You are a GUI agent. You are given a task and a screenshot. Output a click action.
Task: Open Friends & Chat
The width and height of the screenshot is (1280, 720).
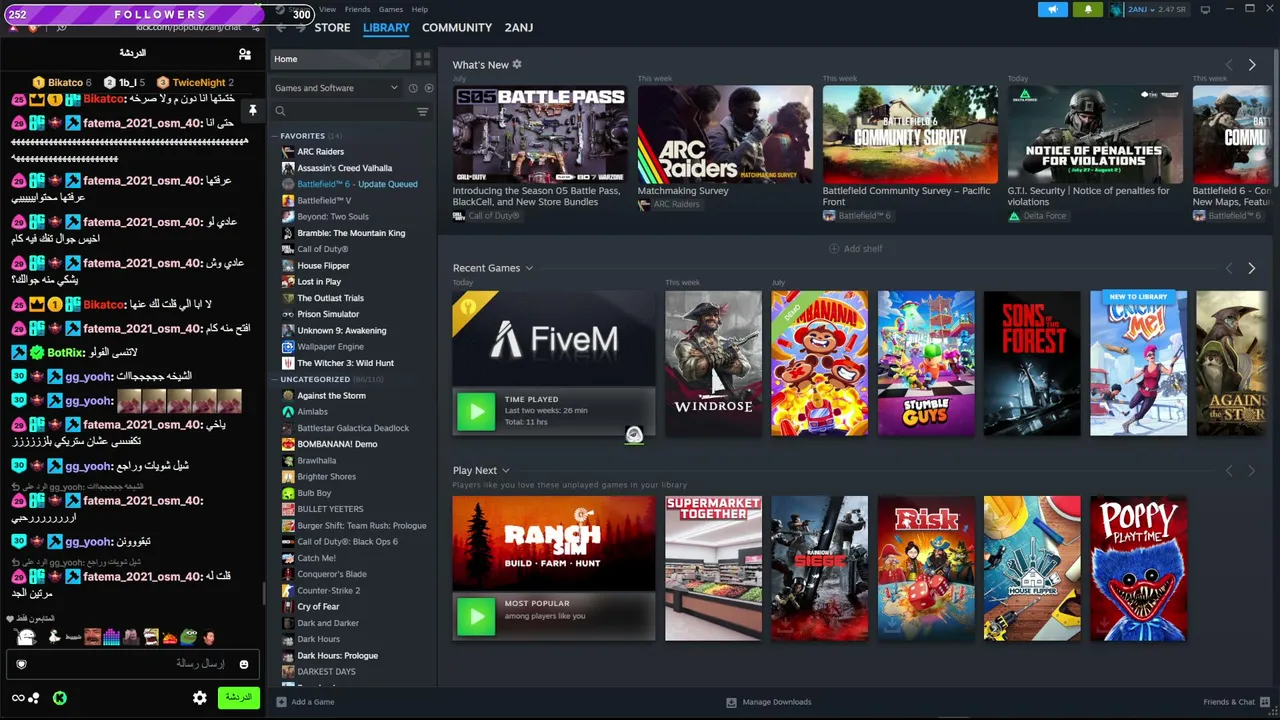1235,702
